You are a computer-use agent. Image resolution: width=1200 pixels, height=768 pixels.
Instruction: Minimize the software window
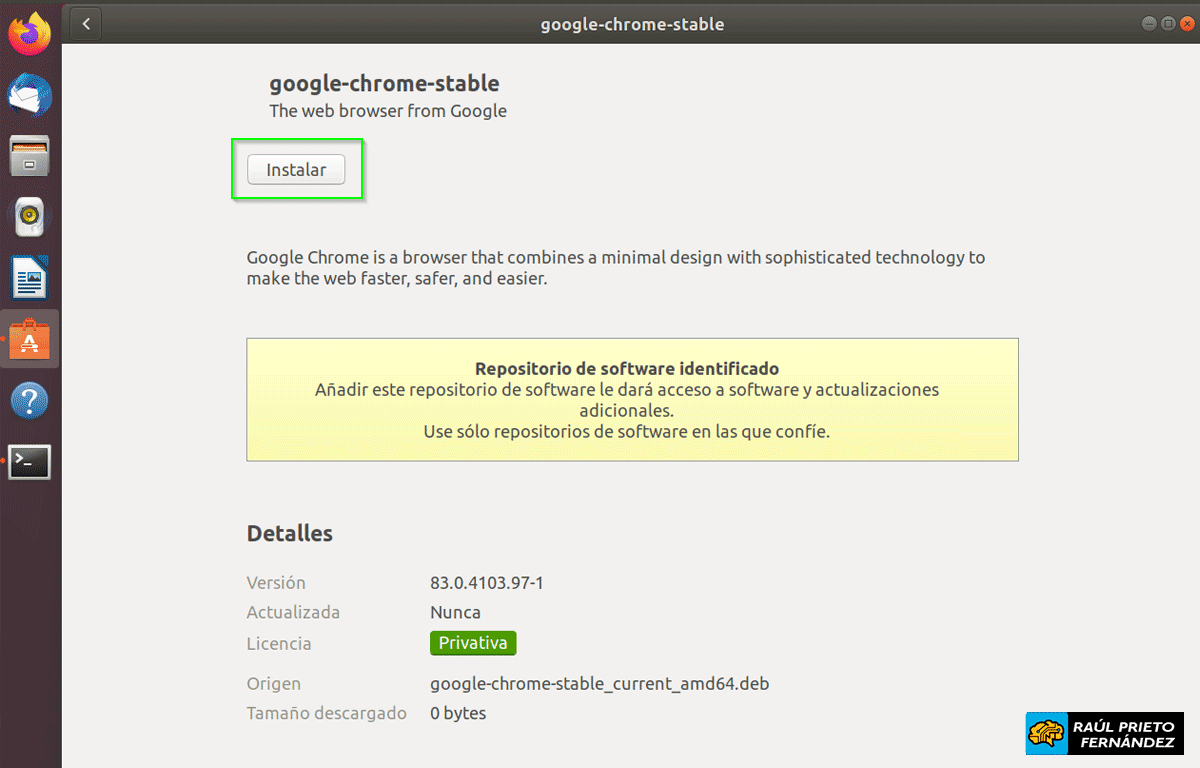pyautogui.click(x=1150, y=22)
